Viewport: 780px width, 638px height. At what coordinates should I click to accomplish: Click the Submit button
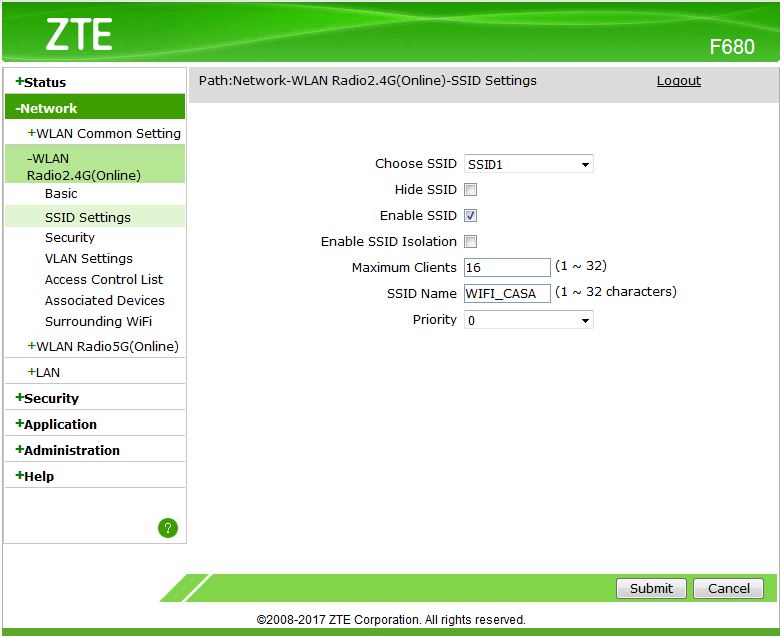[651, 588]
